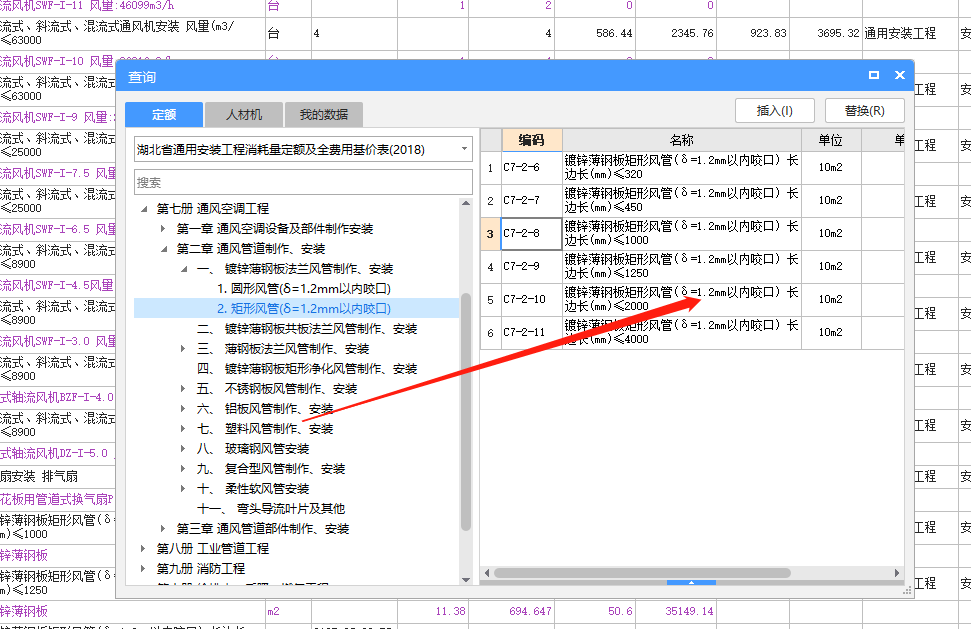Click the ≤1000 duct name in dialog

coord(682,233)
